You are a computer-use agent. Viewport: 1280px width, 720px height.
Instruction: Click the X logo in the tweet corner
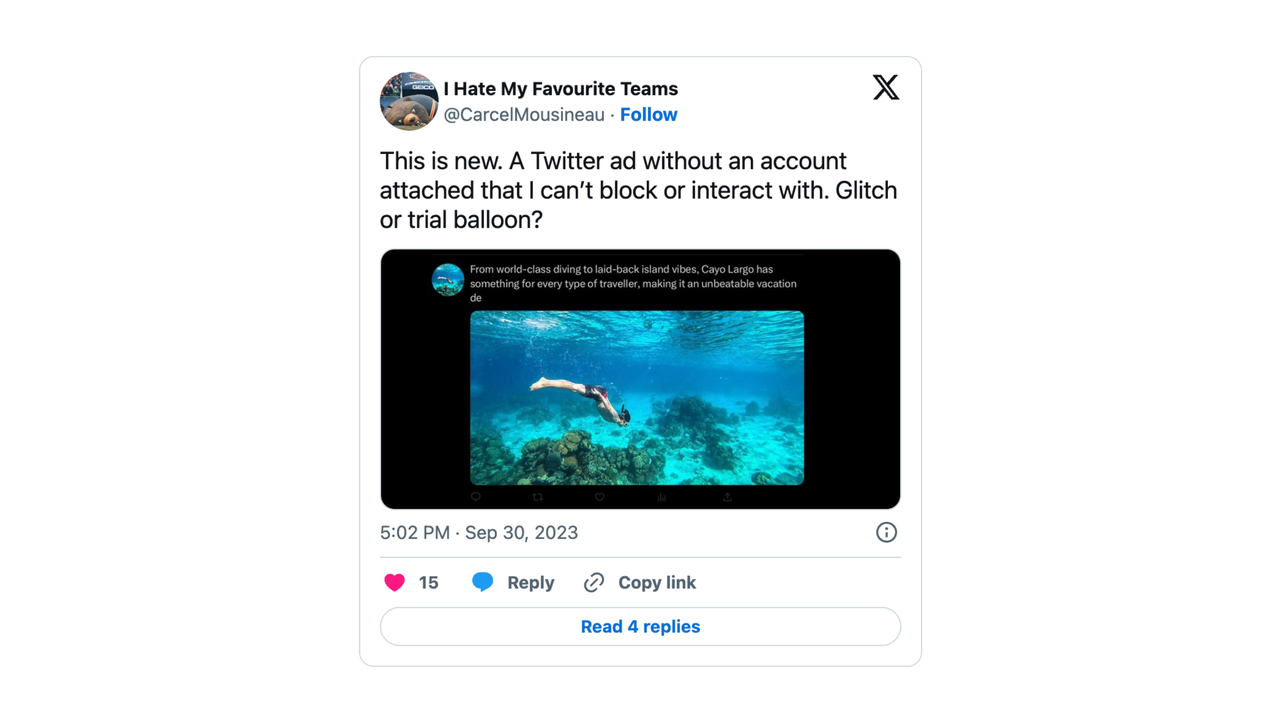click(x=885, y=88)
